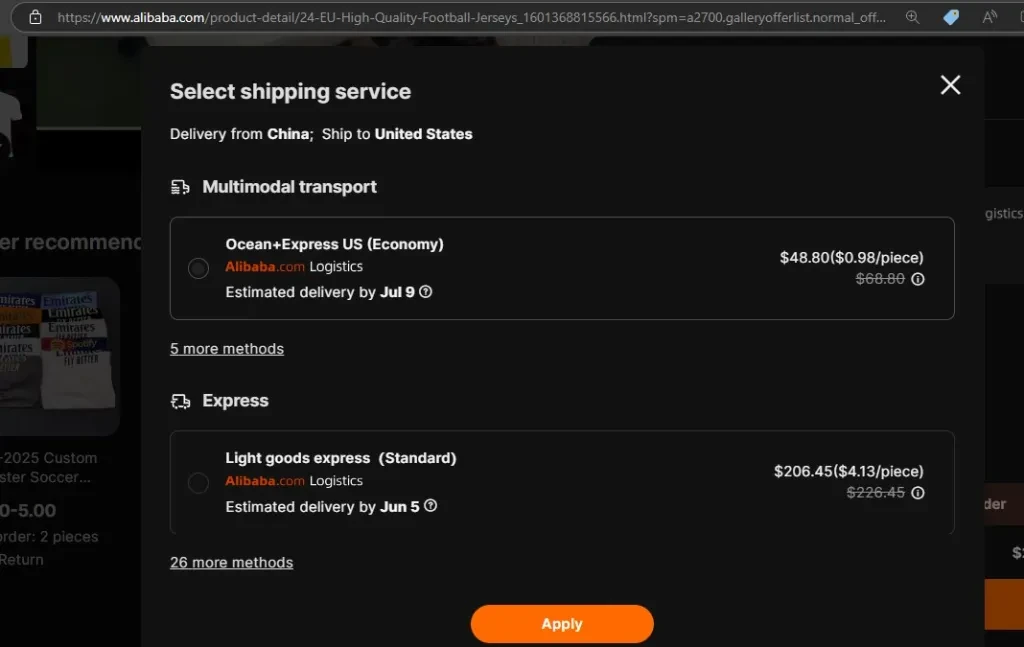Click Ocean+Express US (Economy) title
The width and height of the screenshot is (1024, 647).
point(334,244)
